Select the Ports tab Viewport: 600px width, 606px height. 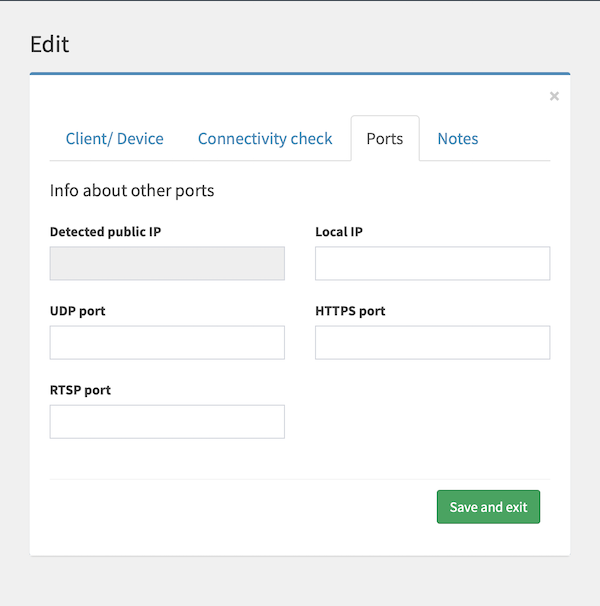385,139
